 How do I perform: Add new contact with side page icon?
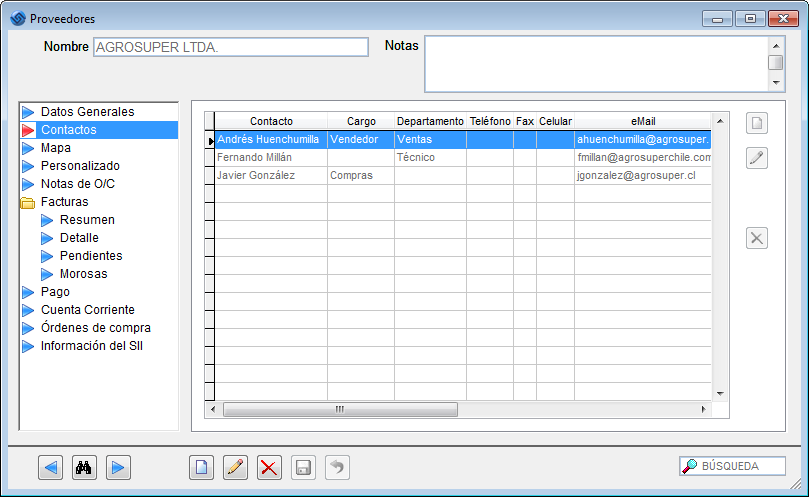pyautogui.click(x=757, y=123)
